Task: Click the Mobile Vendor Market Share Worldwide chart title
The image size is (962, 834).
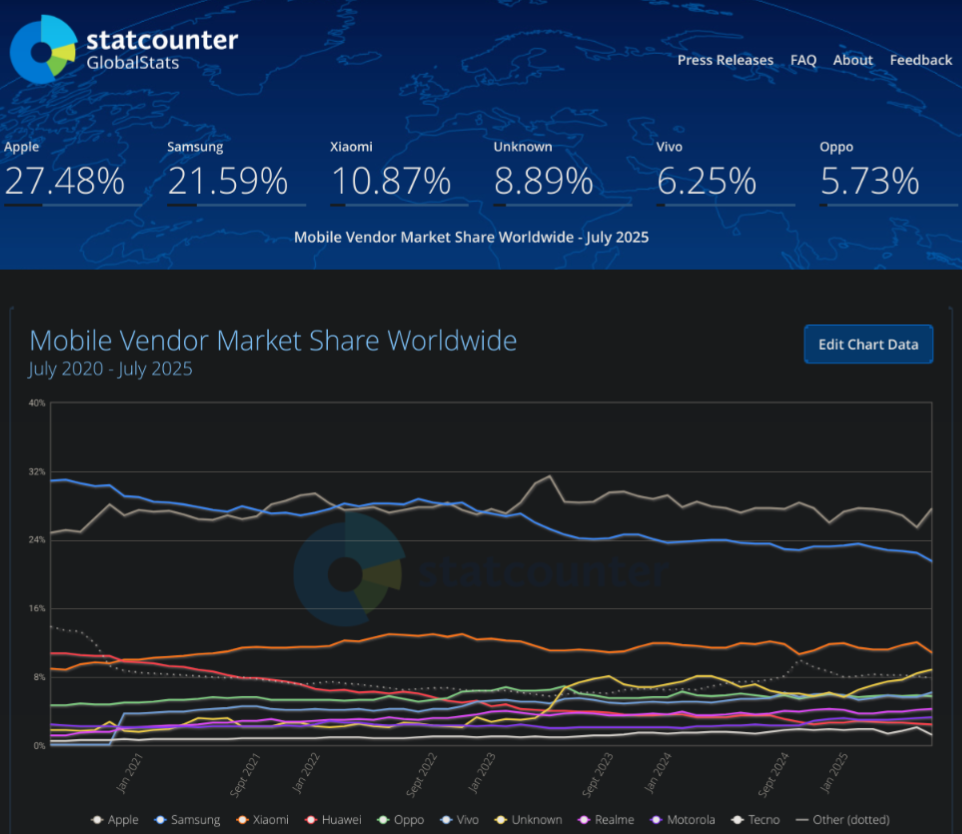Action: [x=273, y=341]
